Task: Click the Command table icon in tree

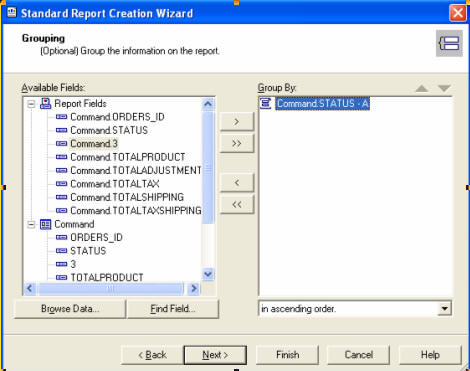Action: pos(45,224)
